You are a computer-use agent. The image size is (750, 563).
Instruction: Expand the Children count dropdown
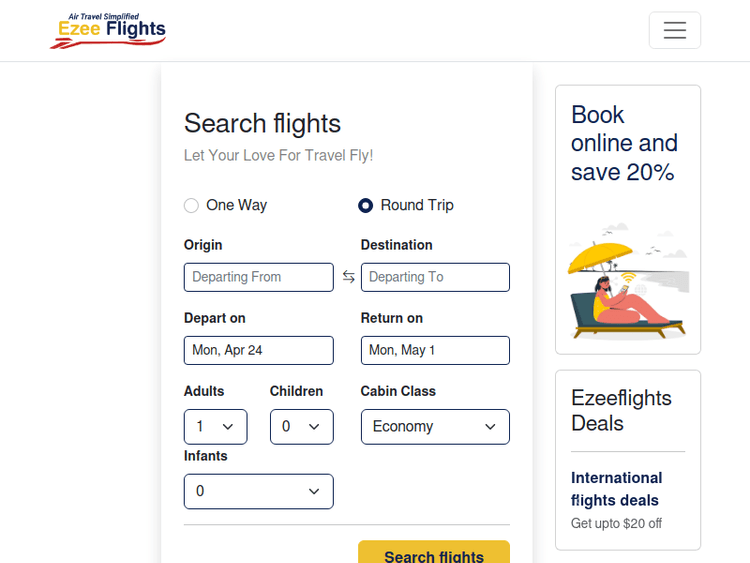(301, 427)
